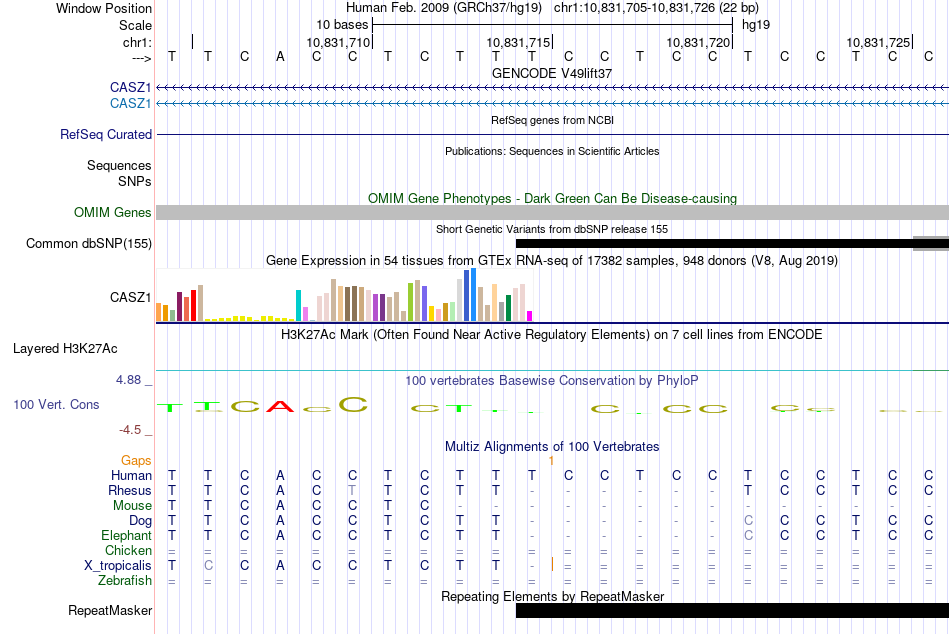The image size is (950, 634).
Task: Select the SNPs track label
Action: coord(135,181)
